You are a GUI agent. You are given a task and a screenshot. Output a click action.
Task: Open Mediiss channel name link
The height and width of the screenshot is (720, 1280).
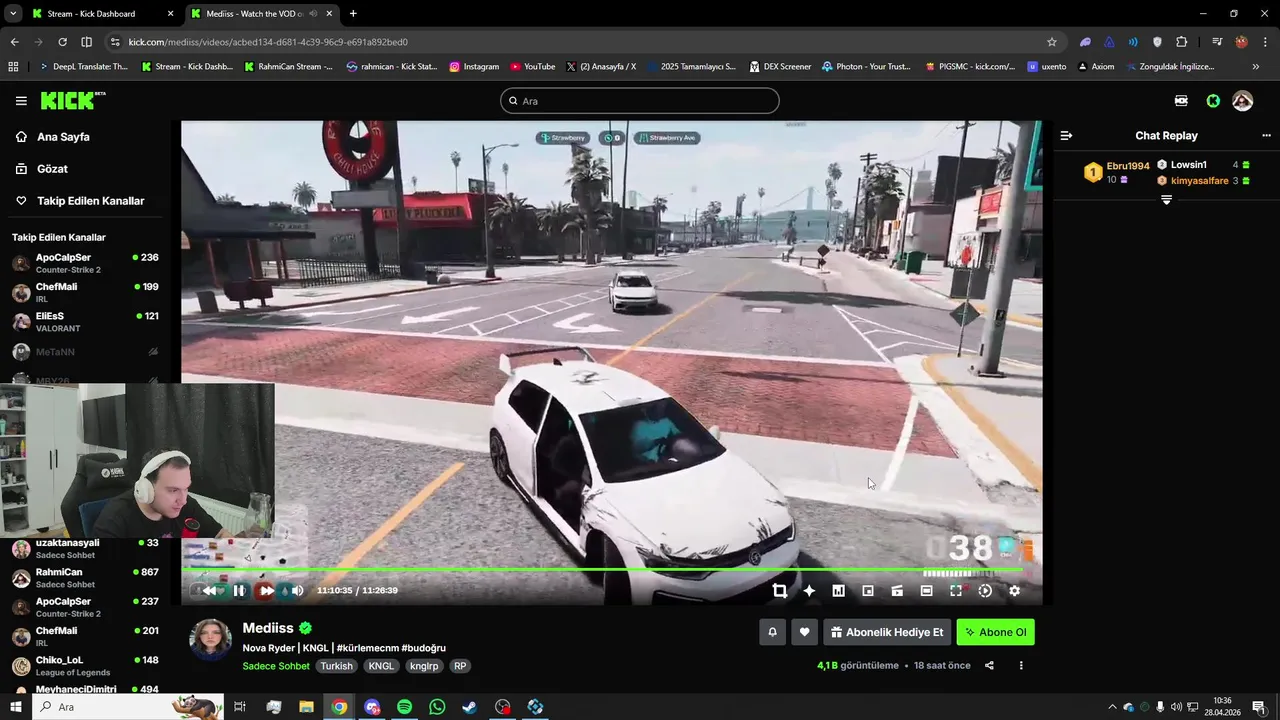click(268, 628)
